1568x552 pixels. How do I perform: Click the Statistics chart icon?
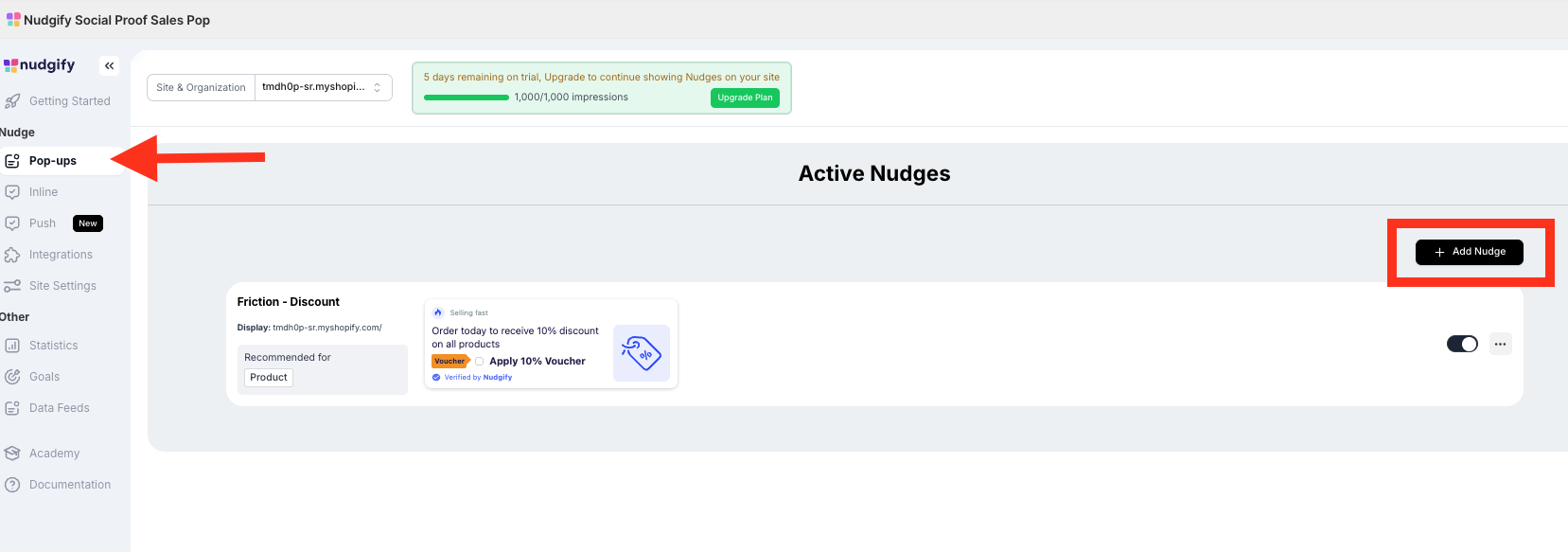(12, 346)
